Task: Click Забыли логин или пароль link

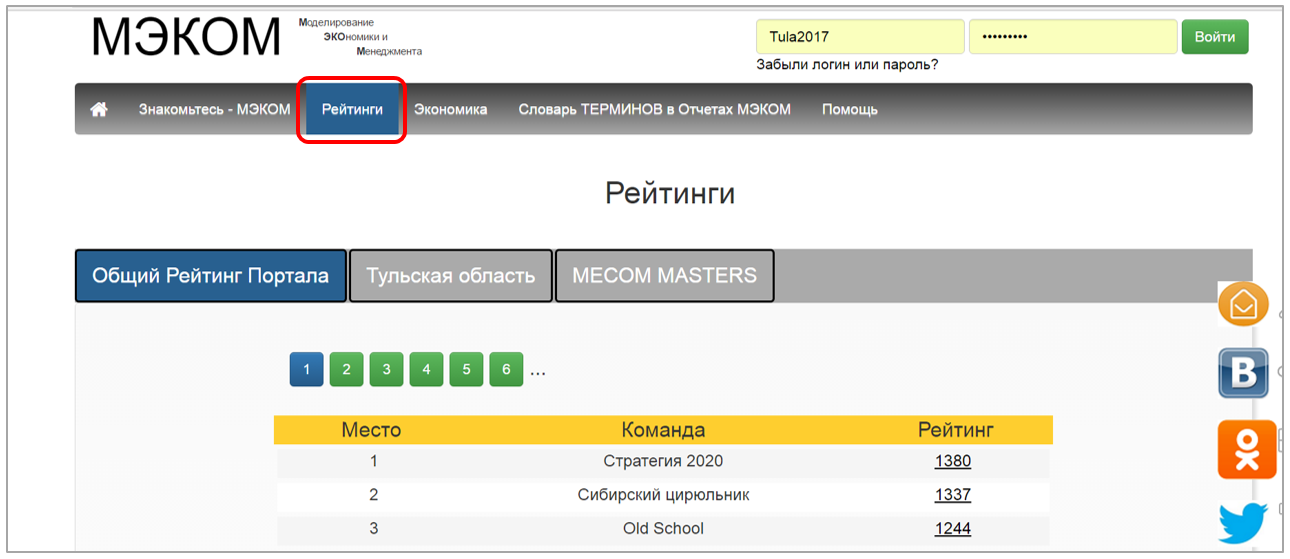Action: [847, 65]
